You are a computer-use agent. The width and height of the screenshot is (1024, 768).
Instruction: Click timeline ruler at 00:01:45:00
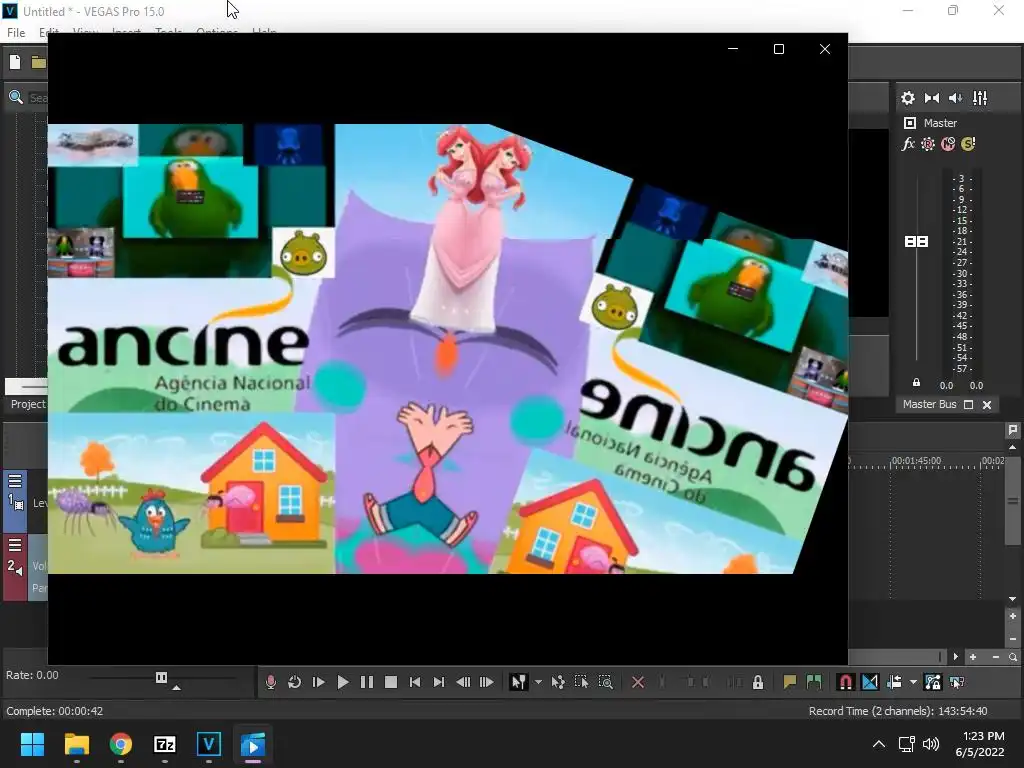tap(916, 461)
